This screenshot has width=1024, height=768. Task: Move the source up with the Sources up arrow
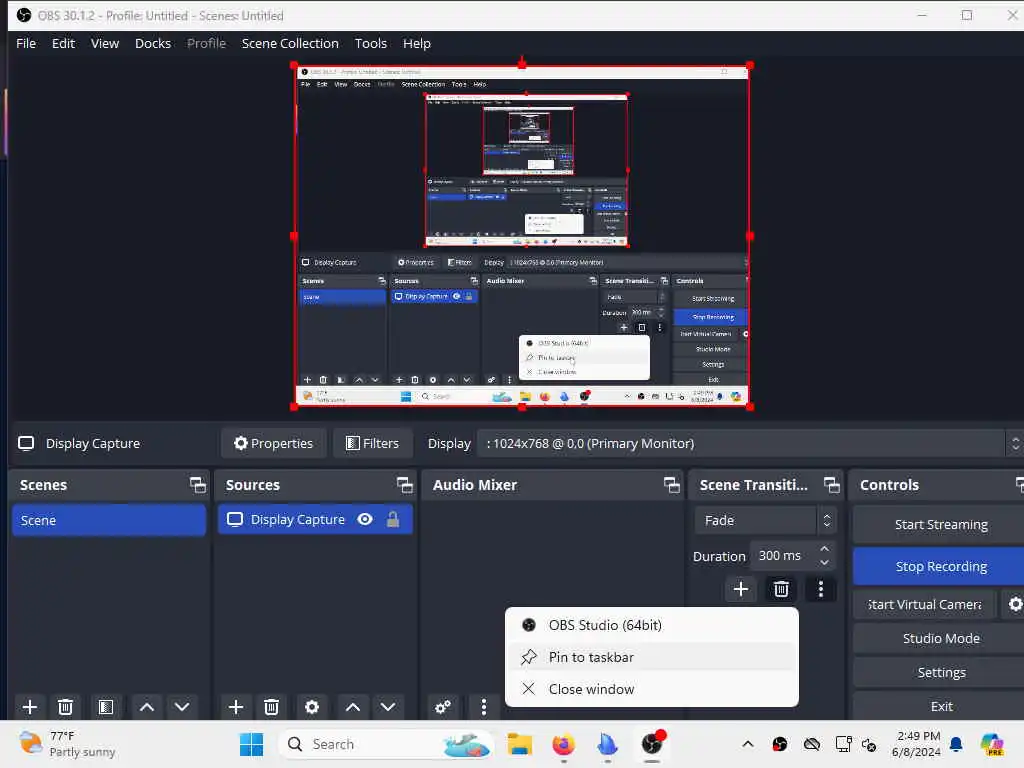pos(353,707)
